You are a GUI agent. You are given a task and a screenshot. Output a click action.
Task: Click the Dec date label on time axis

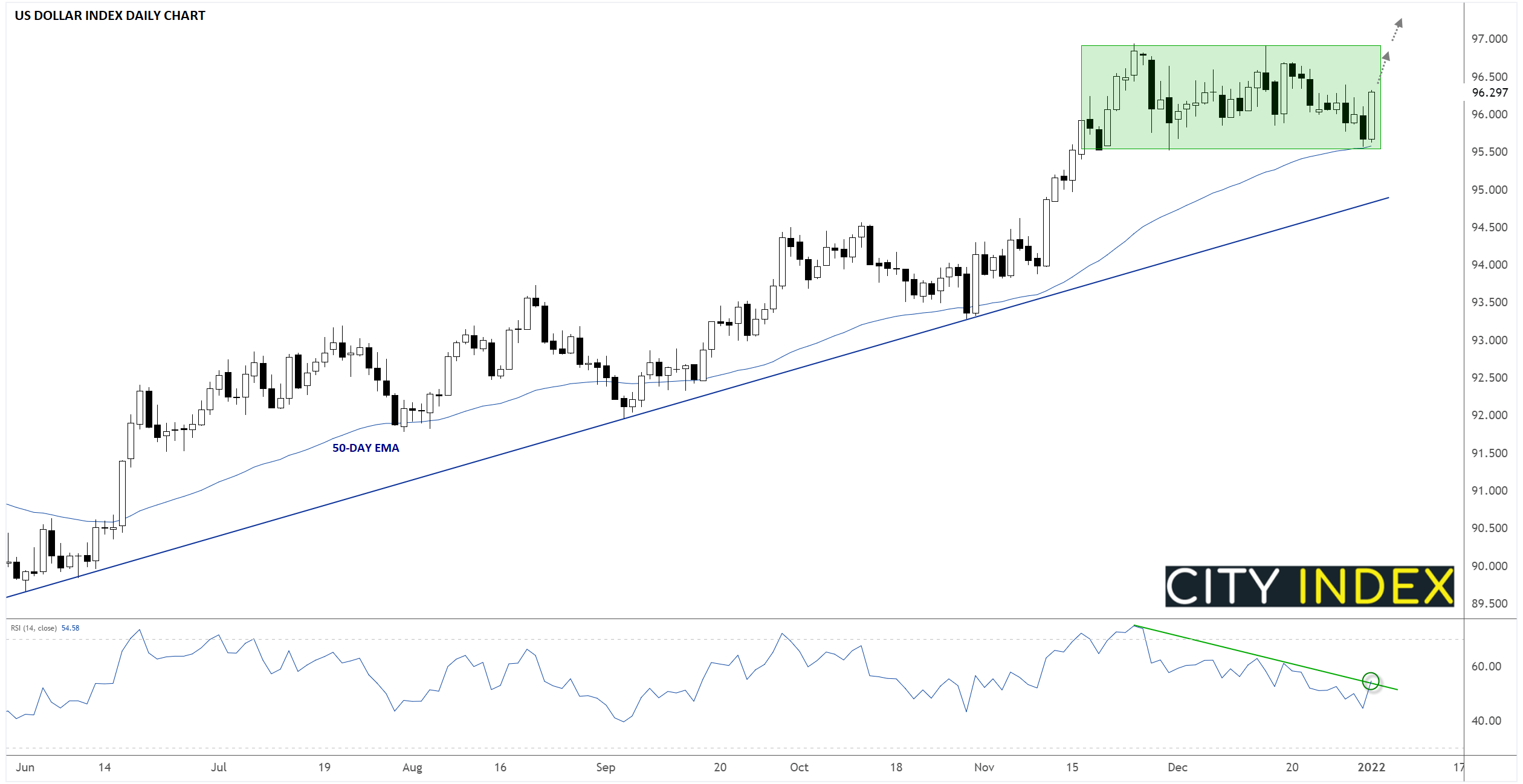pyautogui.click(x=1177, y=767)
